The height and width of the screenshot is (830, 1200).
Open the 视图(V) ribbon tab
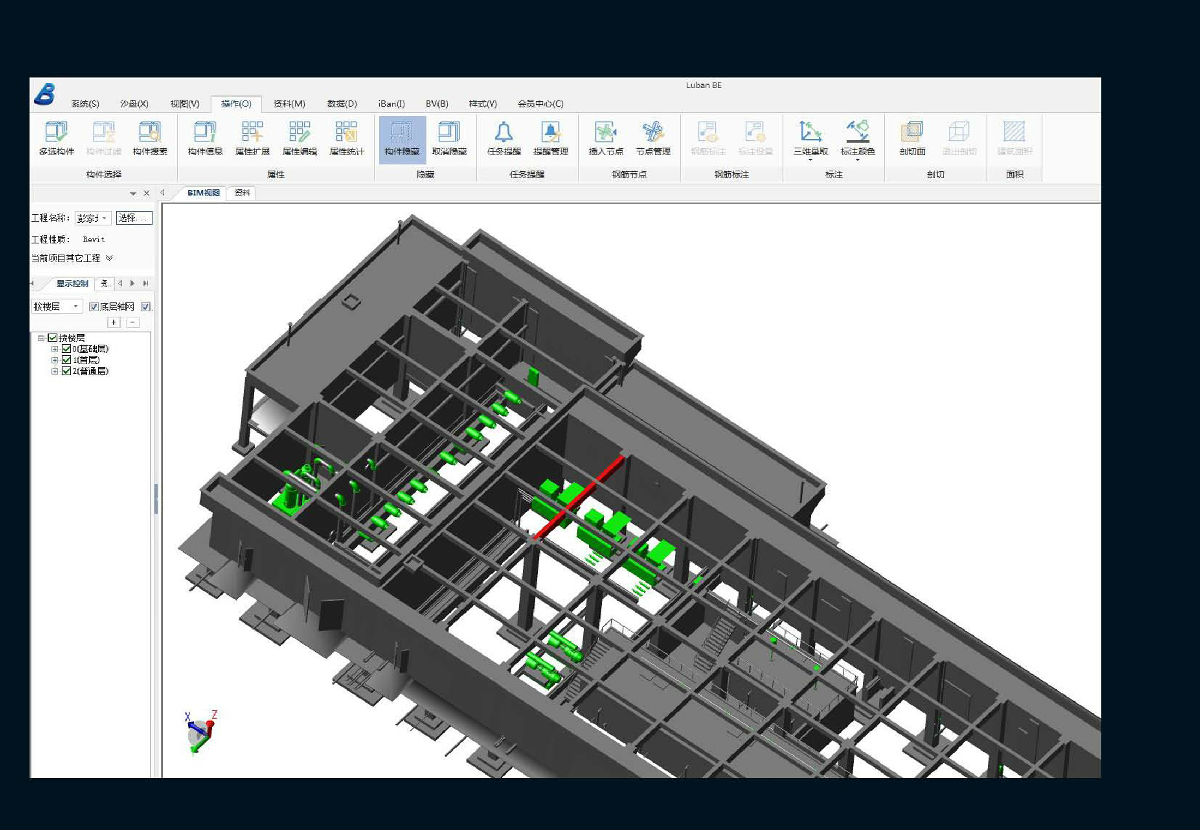185,103
